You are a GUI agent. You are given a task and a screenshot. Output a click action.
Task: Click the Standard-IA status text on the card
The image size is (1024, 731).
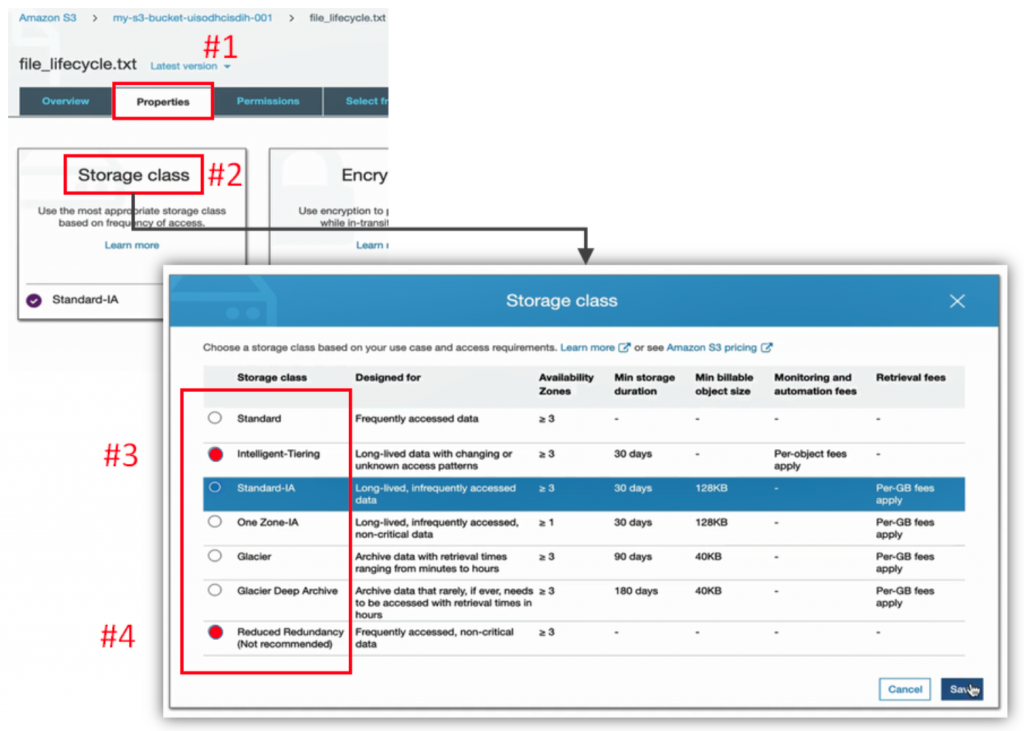[x=85, y=300]
